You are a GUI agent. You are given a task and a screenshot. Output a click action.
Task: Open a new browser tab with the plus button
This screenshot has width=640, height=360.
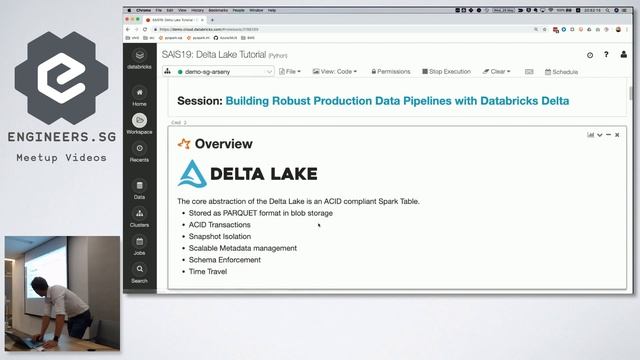[x=212, y=20]
